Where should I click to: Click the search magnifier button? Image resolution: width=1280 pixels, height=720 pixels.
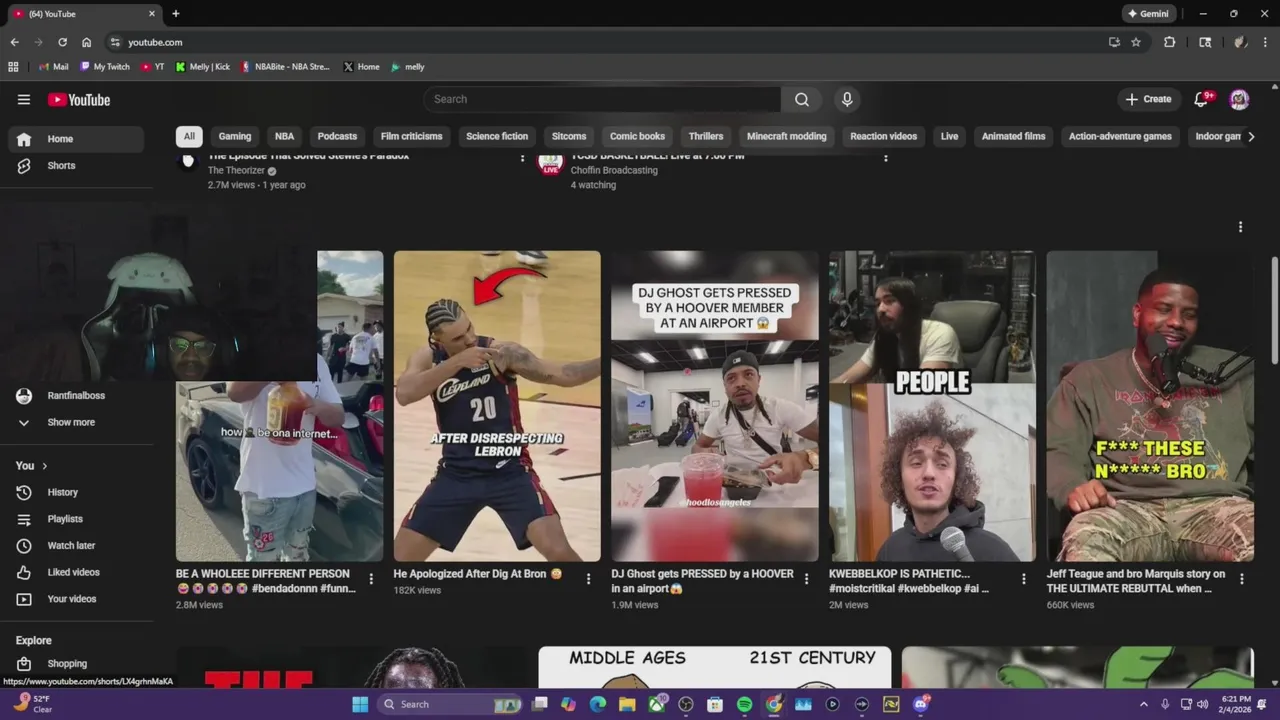(802, 99)
